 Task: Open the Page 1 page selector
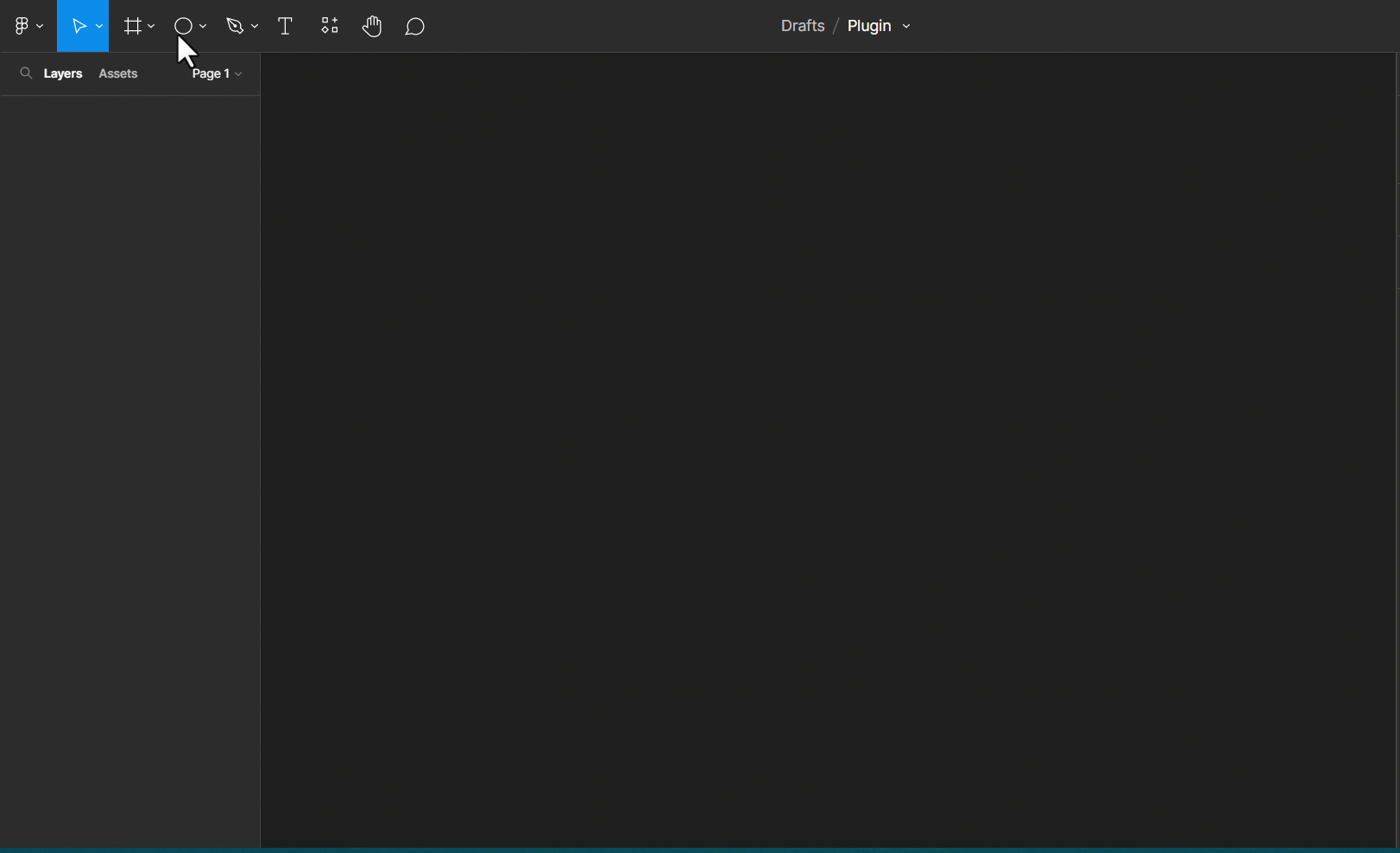point(215,73)
